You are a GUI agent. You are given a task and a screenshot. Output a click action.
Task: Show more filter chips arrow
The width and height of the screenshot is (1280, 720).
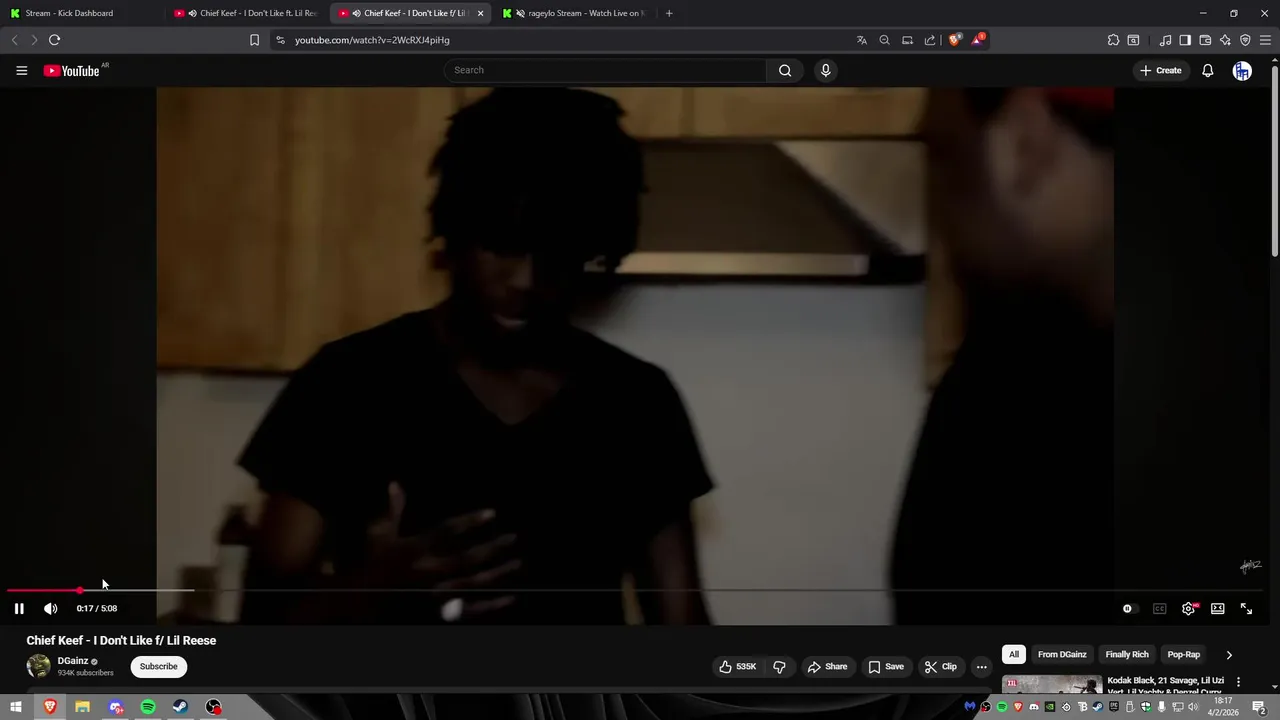coord(1229,654)
